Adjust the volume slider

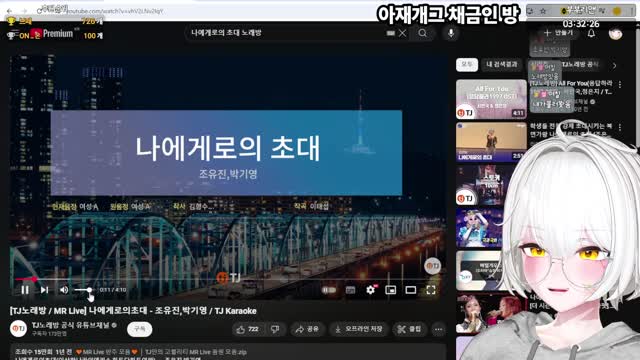83,290
